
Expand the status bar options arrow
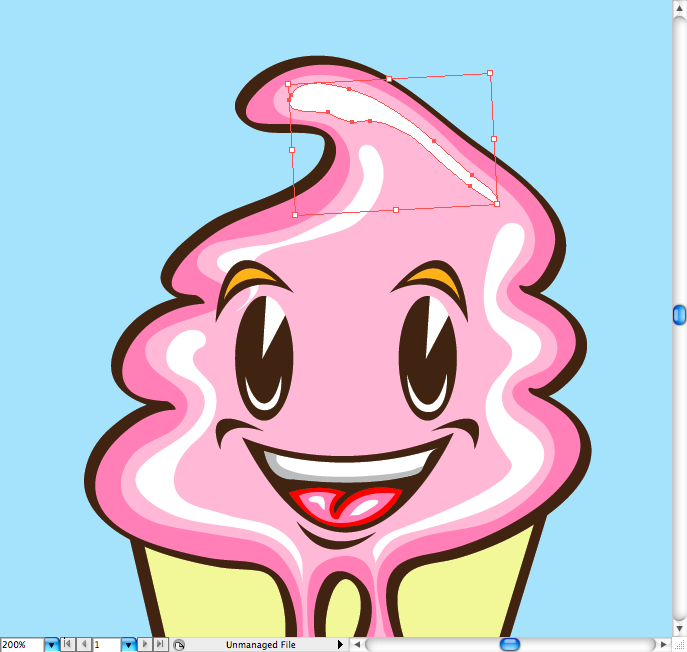pyautogui.click(x=341, y=645)
